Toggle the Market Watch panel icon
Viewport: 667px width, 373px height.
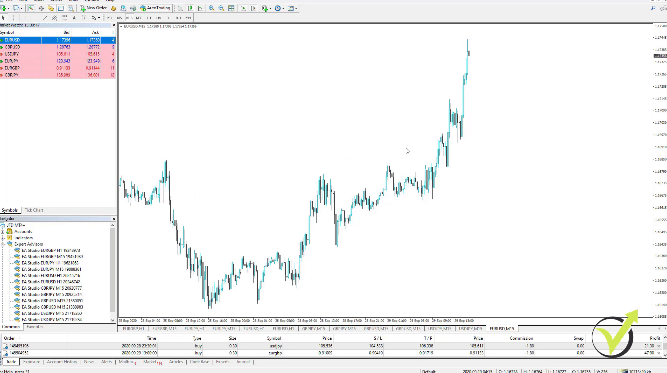31,8
